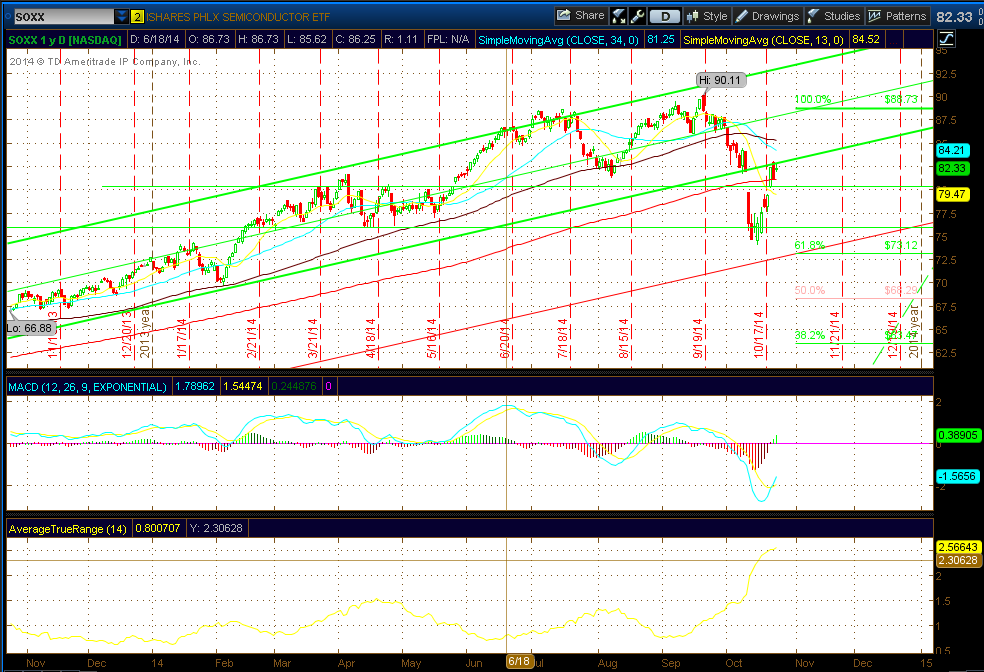This screenshot has height=672, width=984.
Task: Click the Oct label on time axis
Action: [734, 663]
